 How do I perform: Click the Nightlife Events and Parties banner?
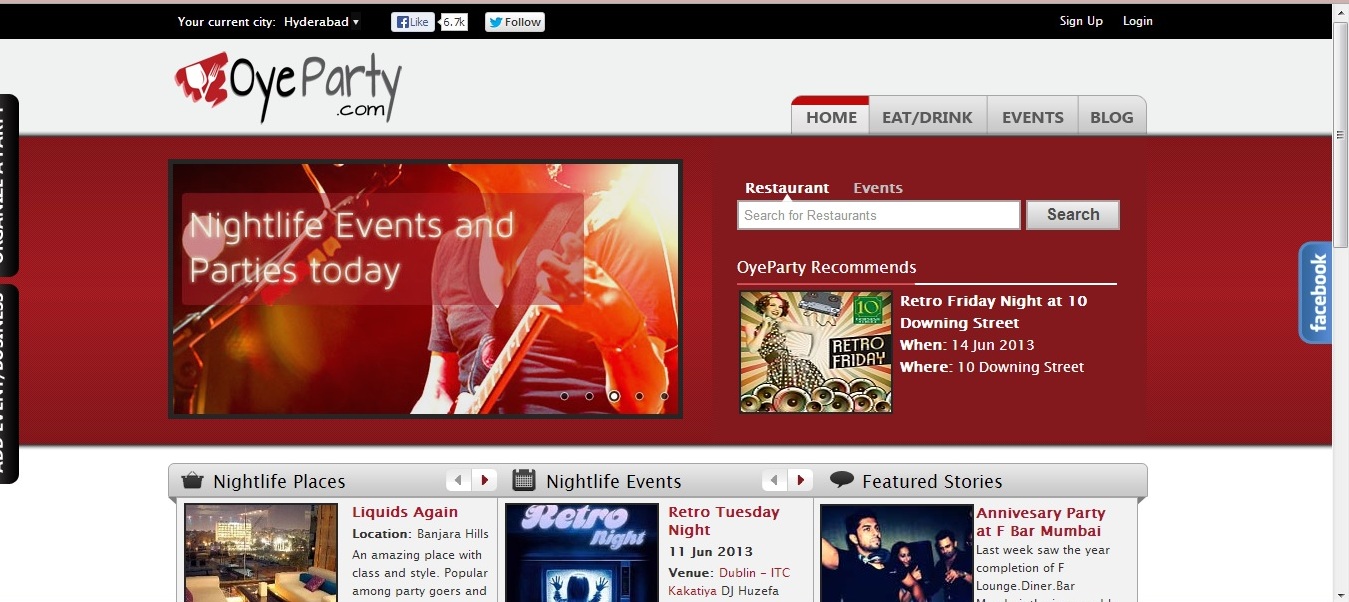[x=426, y=289]
